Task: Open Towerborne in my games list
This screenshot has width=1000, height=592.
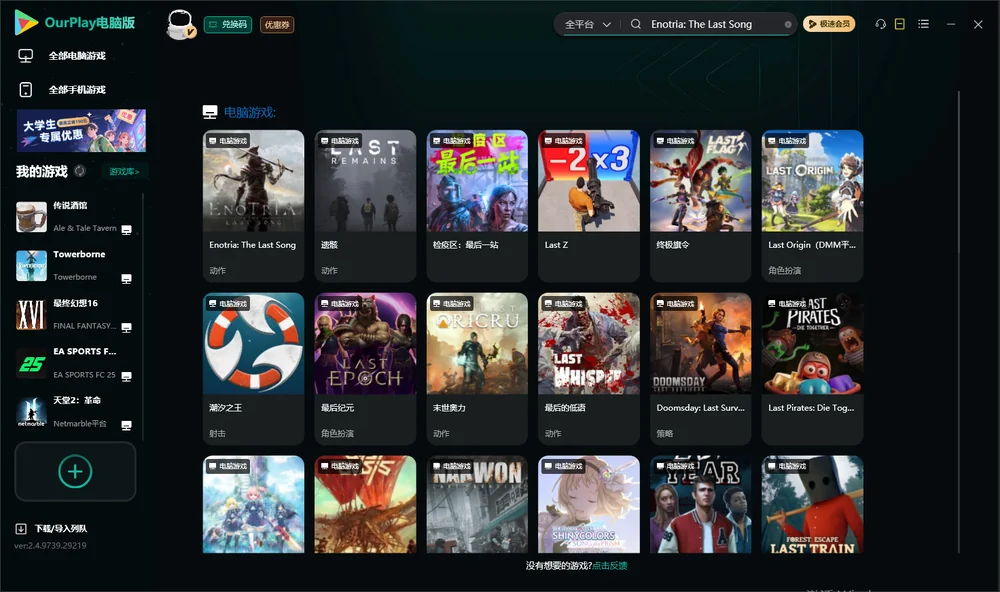Action: [x=75, y=265]
